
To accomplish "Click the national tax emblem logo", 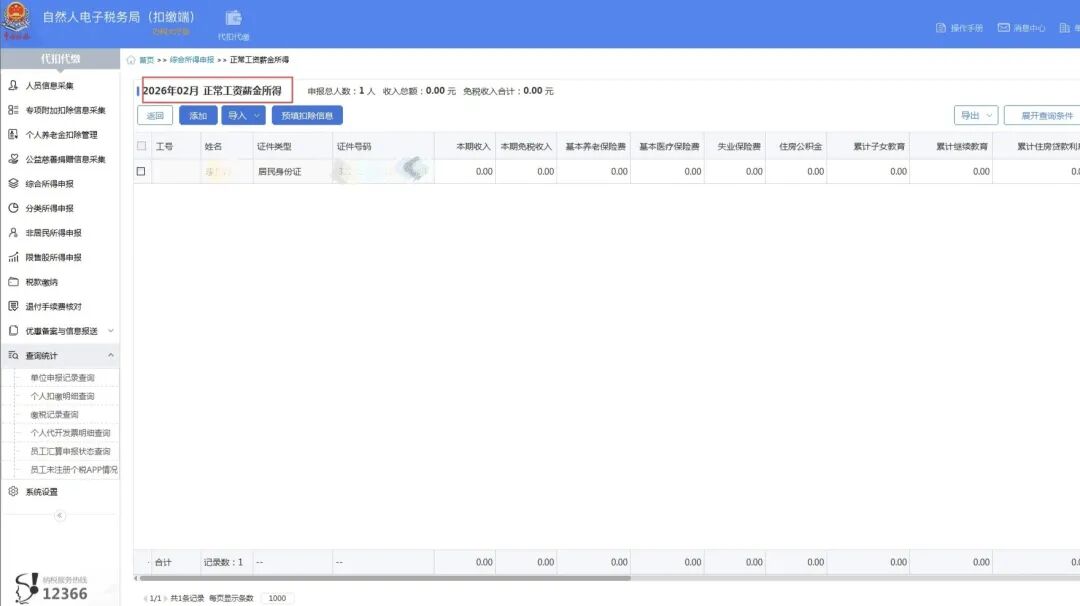I will [x=16, y=21].
